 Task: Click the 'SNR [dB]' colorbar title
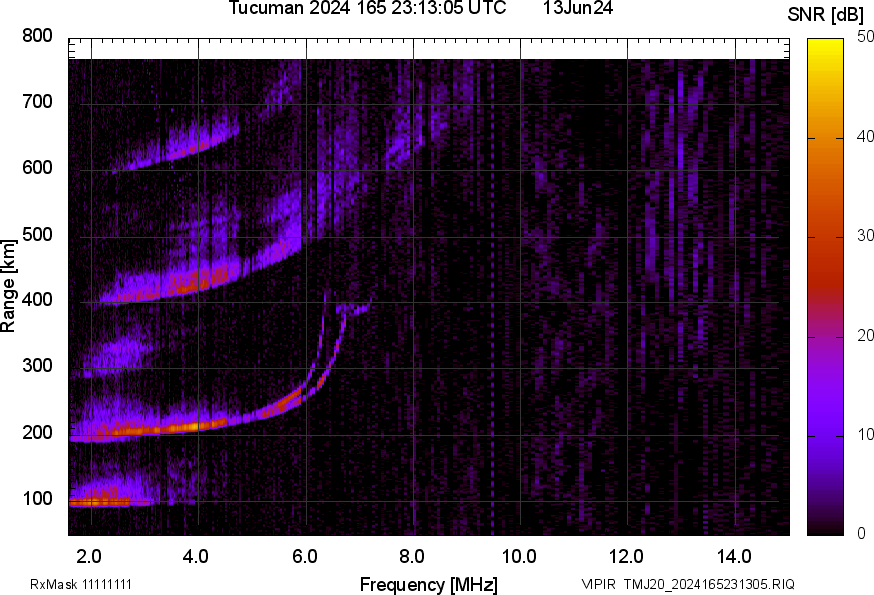(x=826, y=15)
